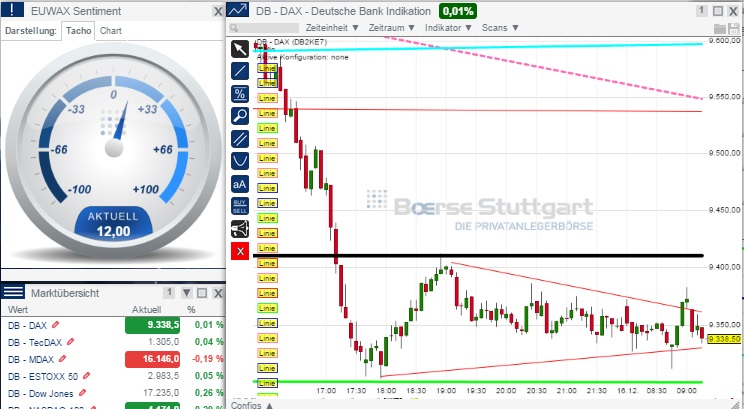Click the hamburger menu icon of Marktübersicht
The image size is (744, 409).
(x=13, y=292)
